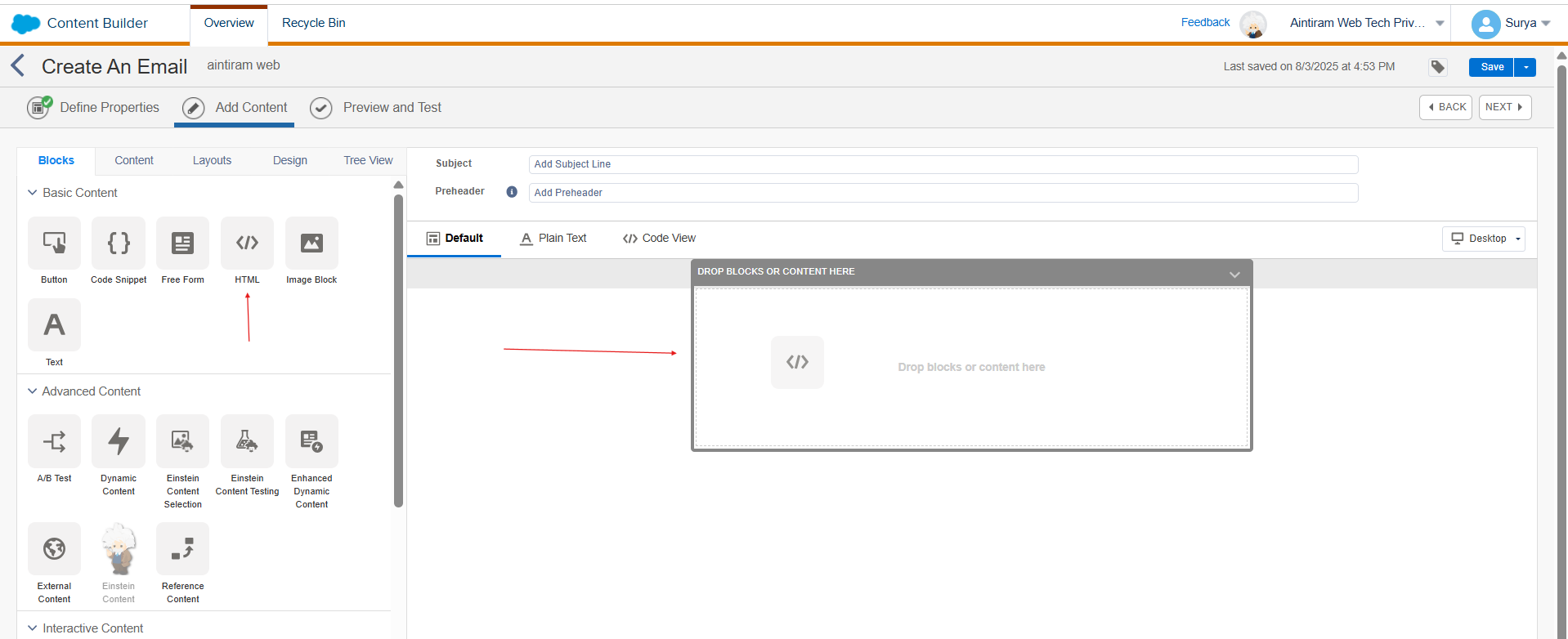Click the tag icon next to Save
The image size is (1568, 639).
1438,67
